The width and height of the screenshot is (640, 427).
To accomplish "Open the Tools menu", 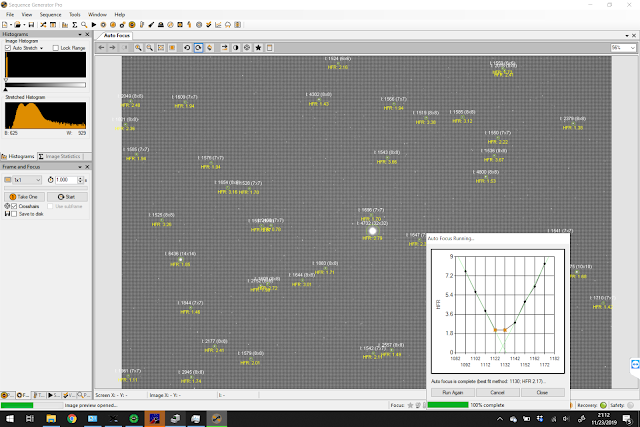I will pos(75,14).
